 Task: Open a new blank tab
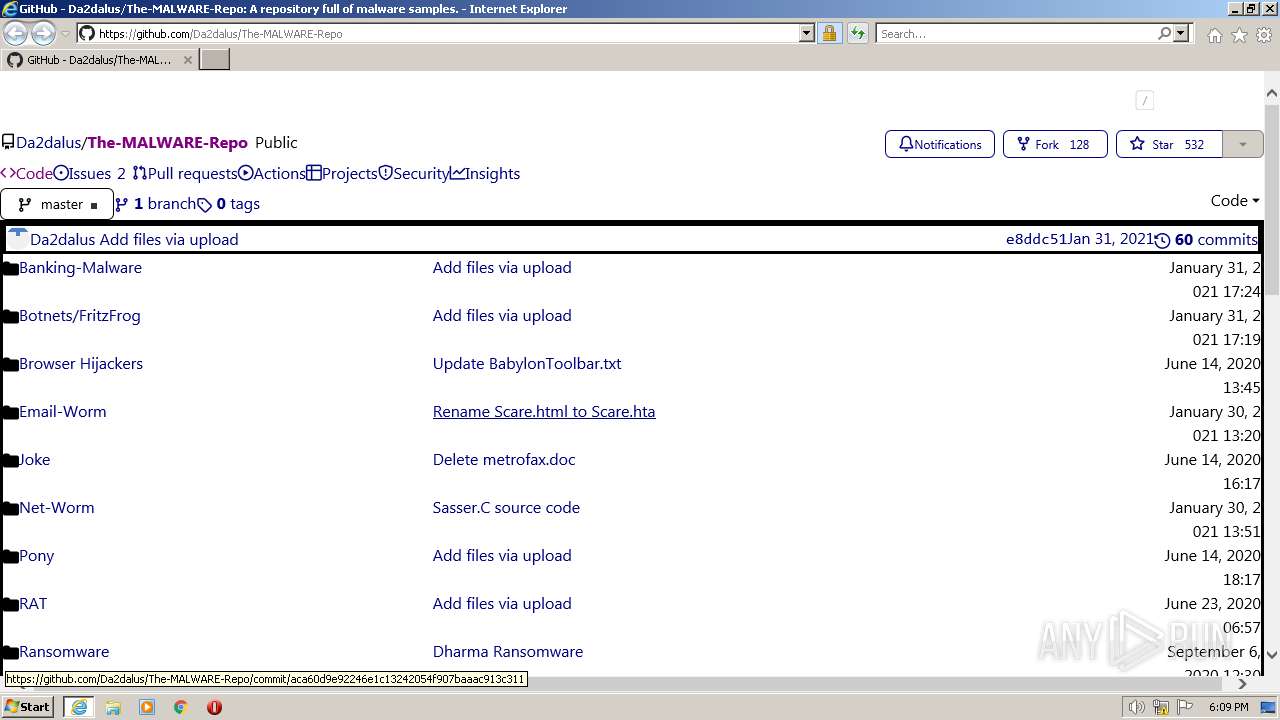coord(215,59)
